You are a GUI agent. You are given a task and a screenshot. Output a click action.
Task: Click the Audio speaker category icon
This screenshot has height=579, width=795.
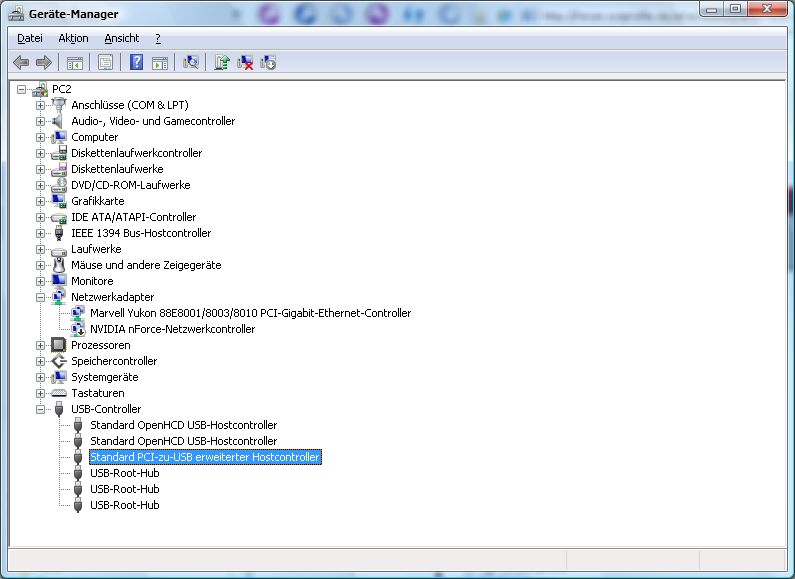coord(59,121)
